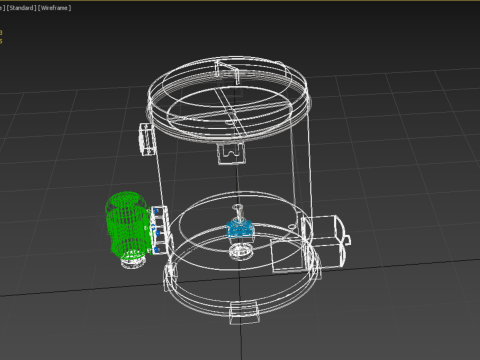The image size is (480, 360).
Task: Select the hook-shaped latch under the lid
Action: pos(232,154)
